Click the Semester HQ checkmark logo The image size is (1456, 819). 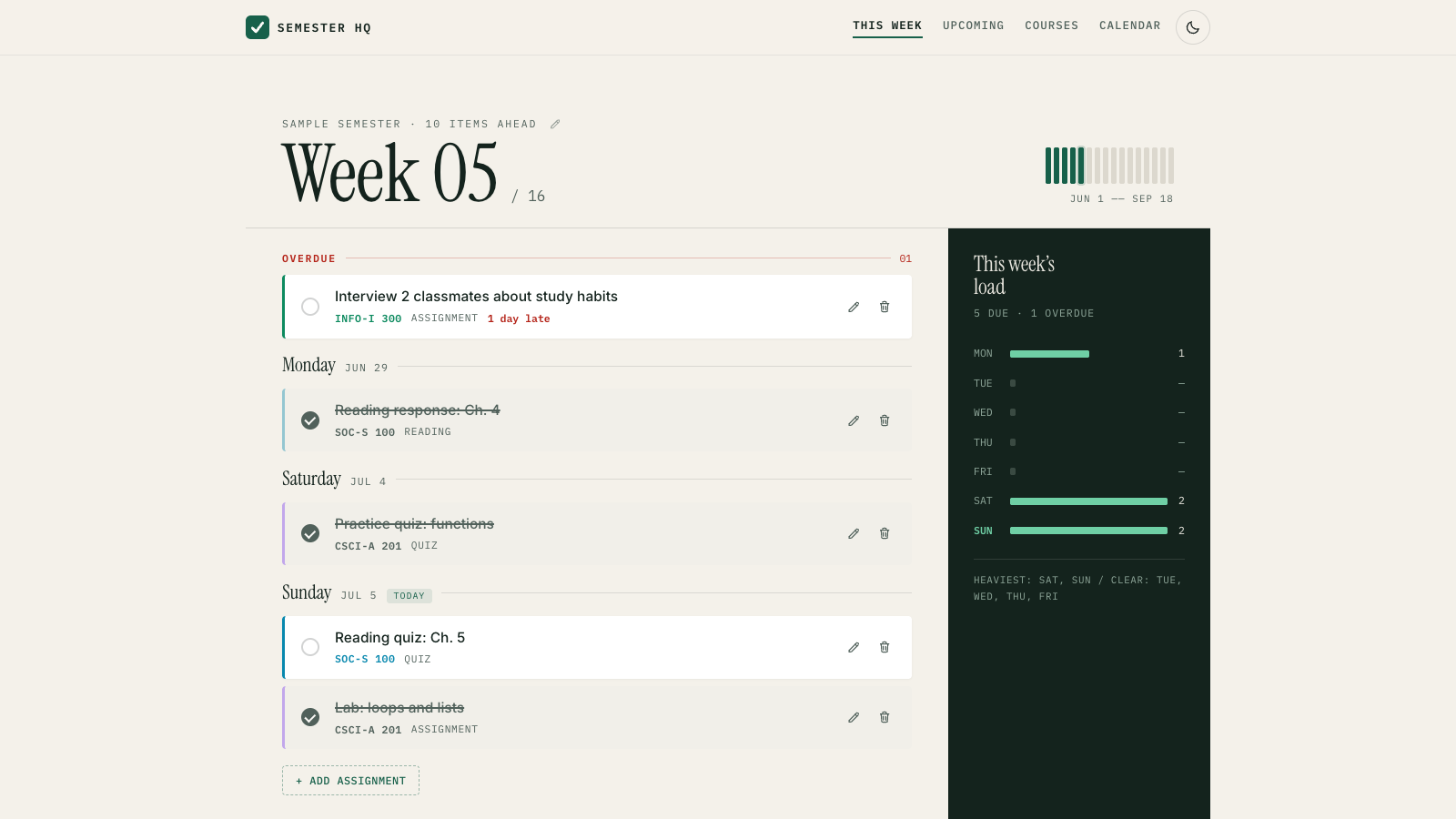[x=258, y=27]
